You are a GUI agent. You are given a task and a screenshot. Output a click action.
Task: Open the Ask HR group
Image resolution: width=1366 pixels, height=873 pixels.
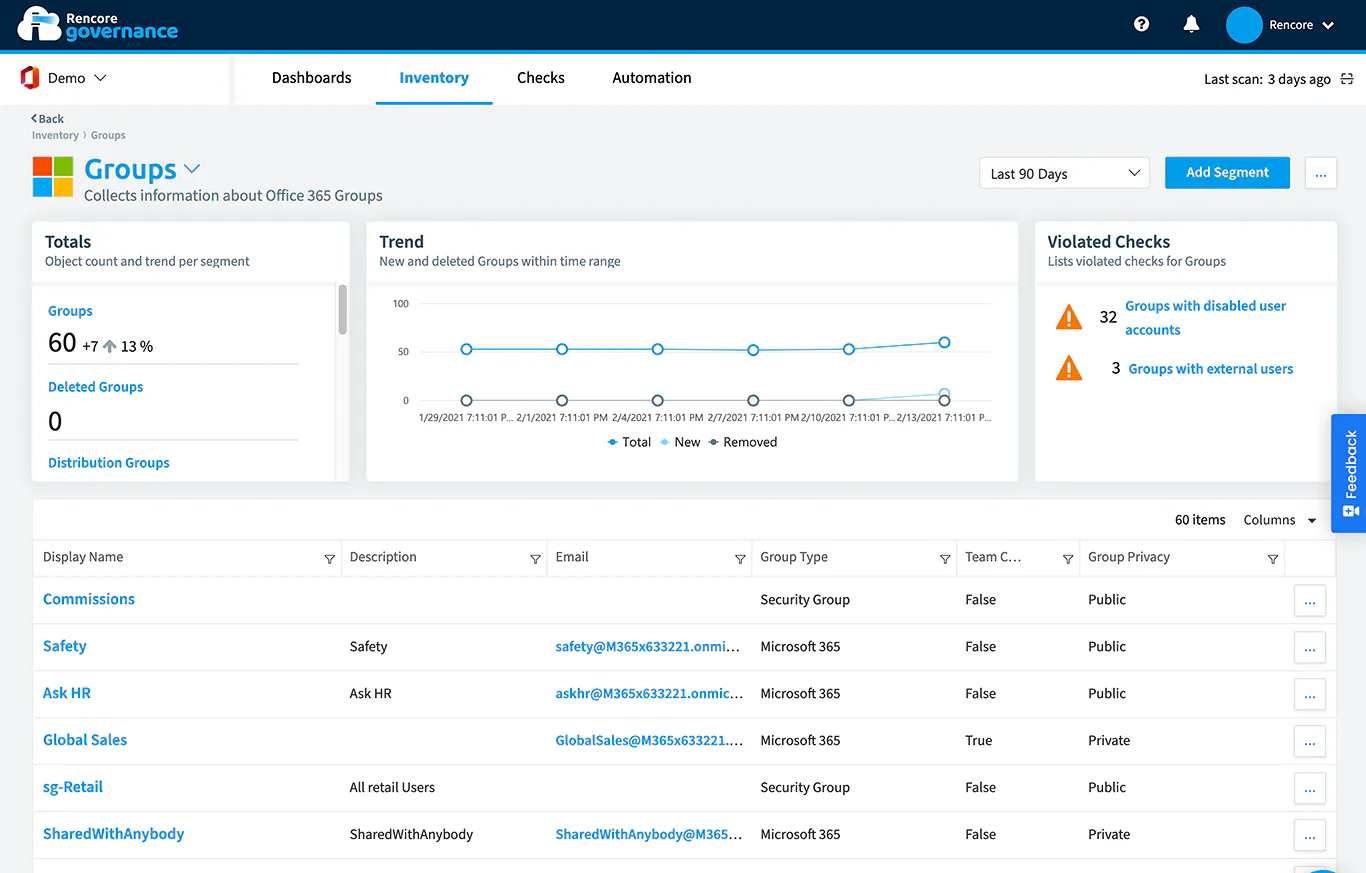pos(67,693)
